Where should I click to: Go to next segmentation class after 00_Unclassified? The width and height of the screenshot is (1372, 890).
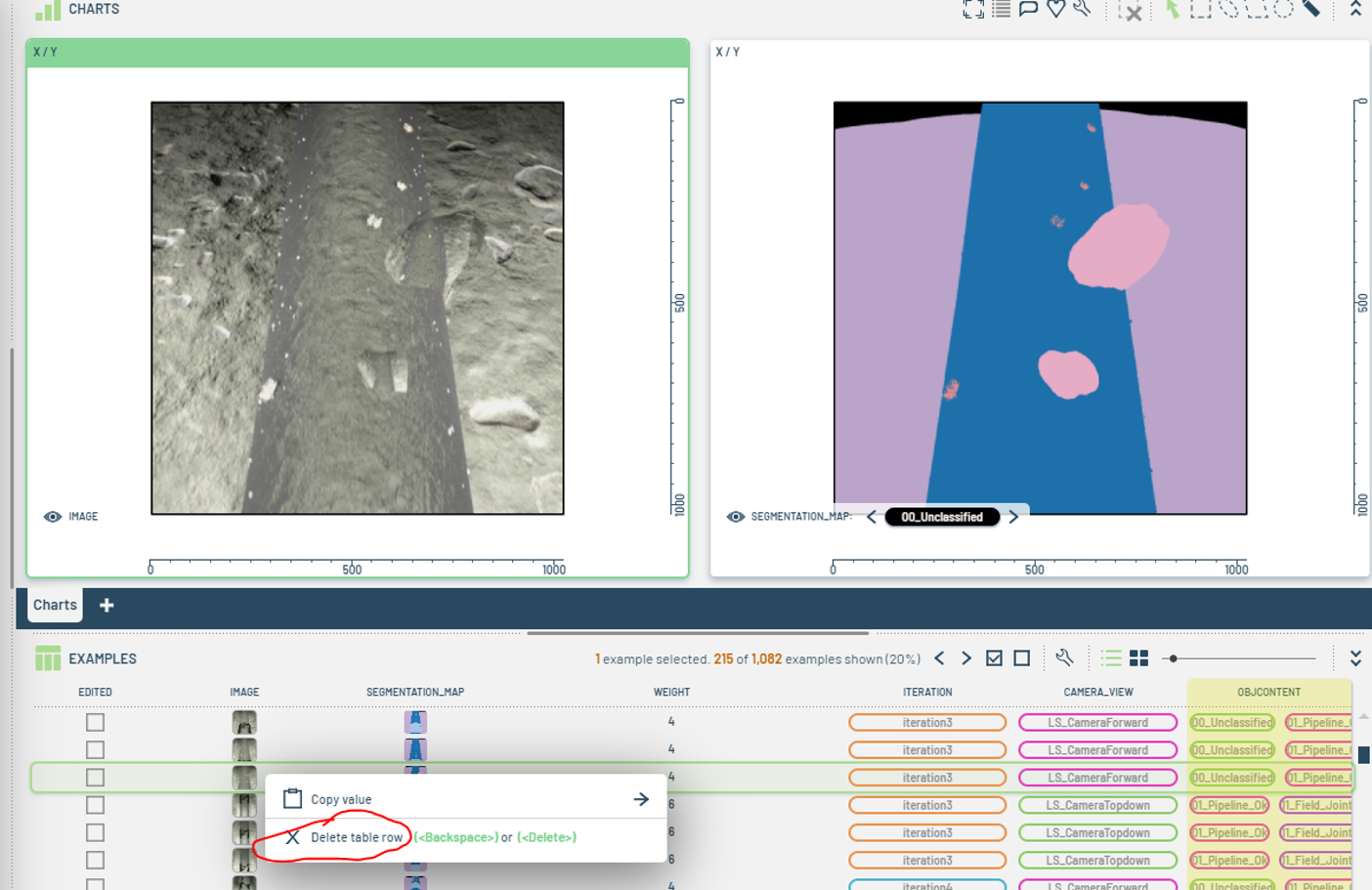tap(1014, 517)
